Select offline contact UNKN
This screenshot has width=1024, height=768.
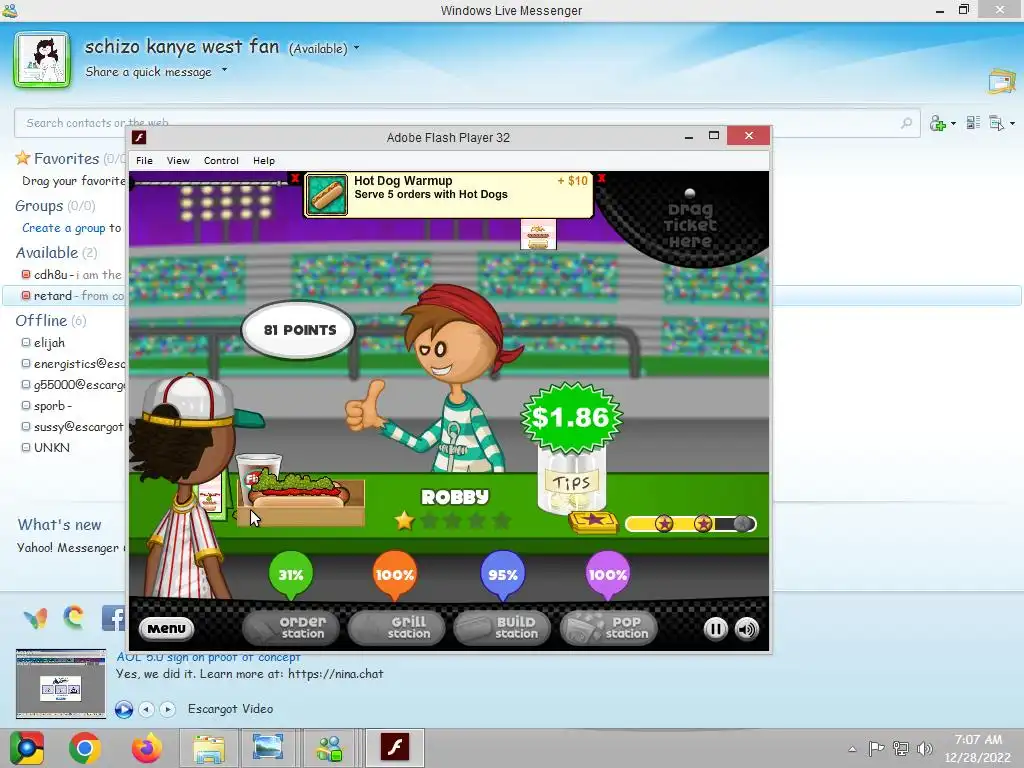pos(52,447)
